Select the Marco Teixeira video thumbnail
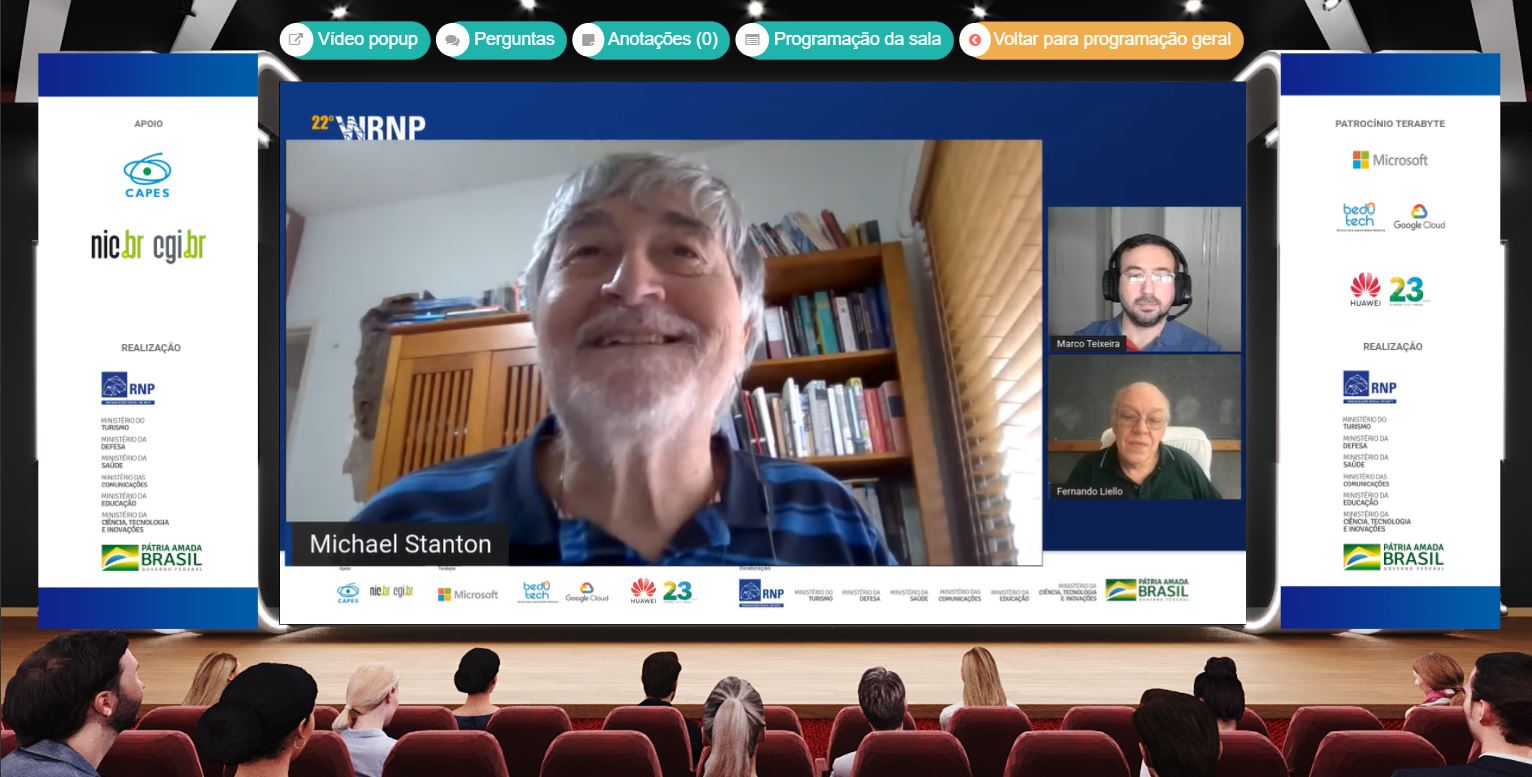Viewport: 1532px width, 777px height. tap(1144, 279)
